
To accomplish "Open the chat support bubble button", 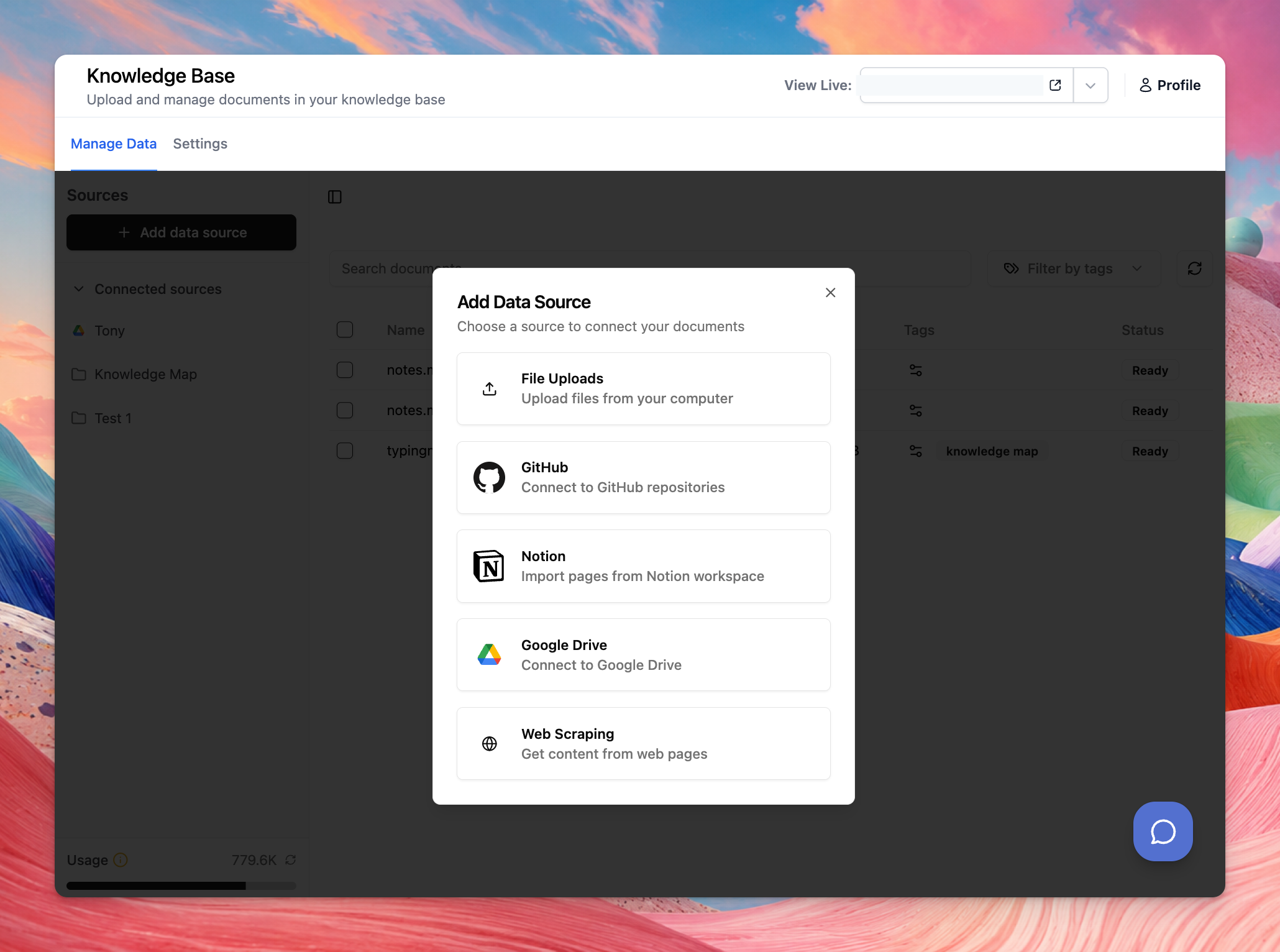I will (1163, 831).
